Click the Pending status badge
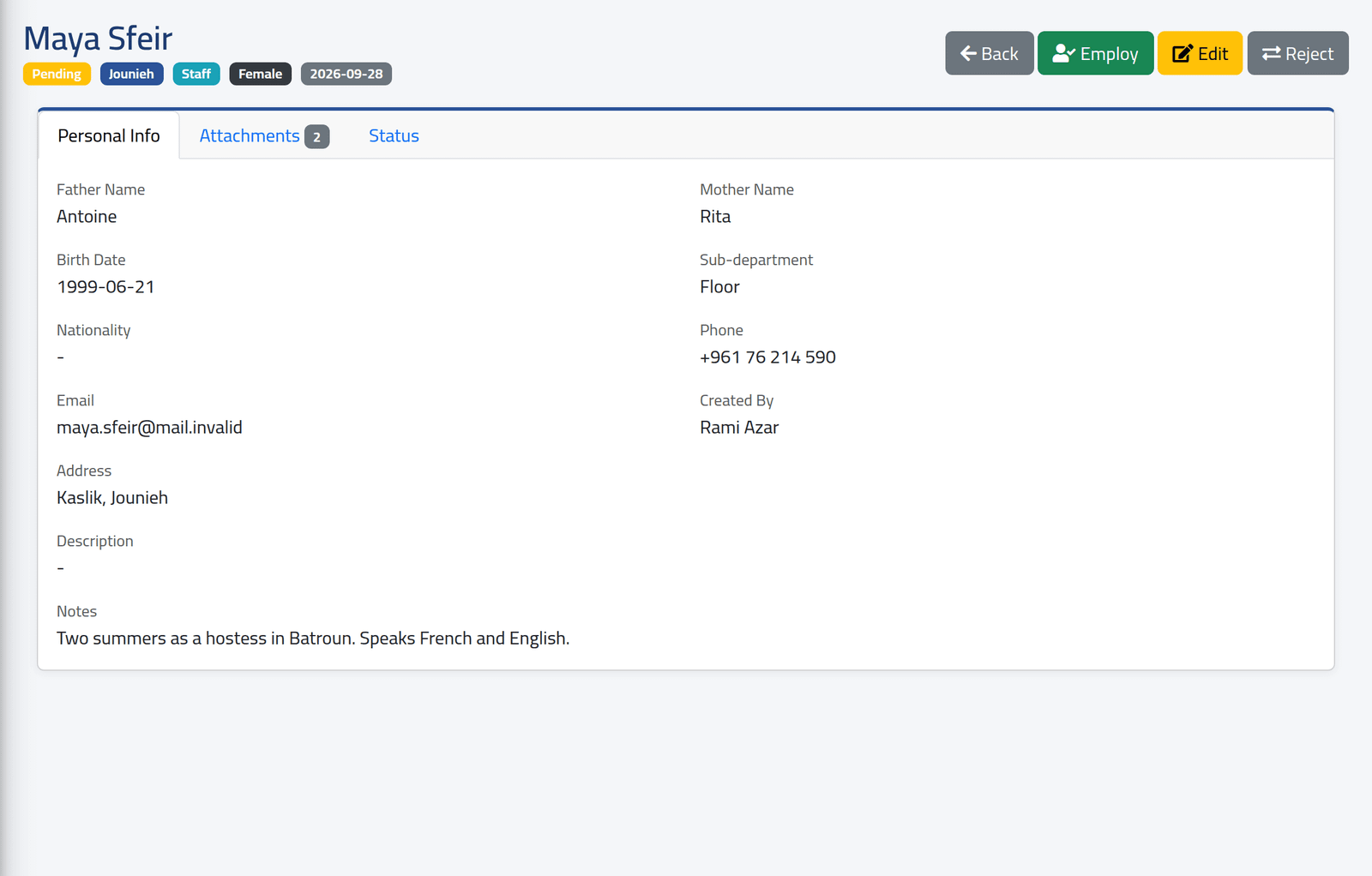This screenshot has width=1372, height=876. pyautogui.click(x=57, y=74)
